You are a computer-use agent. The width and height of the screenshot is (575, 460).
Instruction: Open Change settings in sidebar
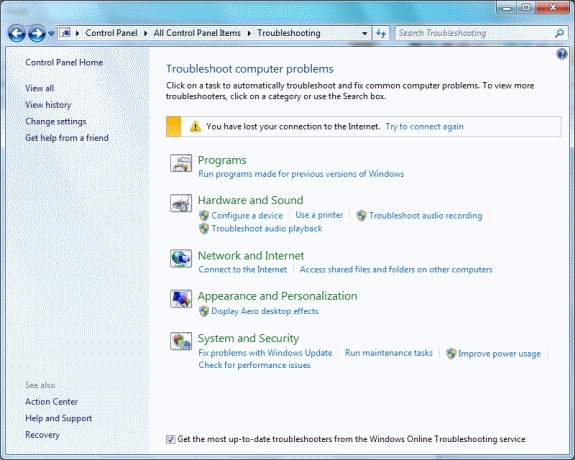pyautogui.click(x=56, y=121)
